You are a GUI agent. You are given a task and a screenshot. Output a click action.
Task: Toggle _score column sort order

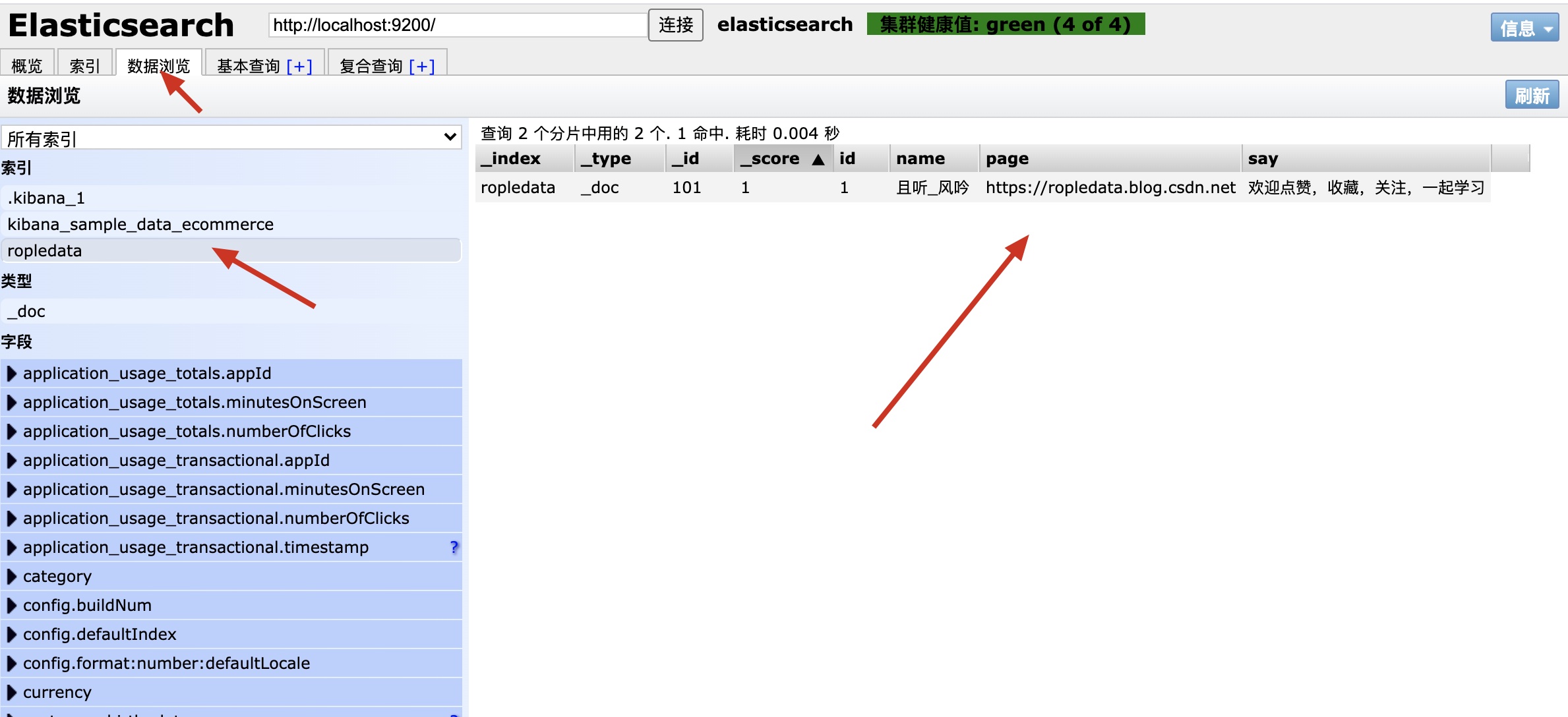(783, 158)
